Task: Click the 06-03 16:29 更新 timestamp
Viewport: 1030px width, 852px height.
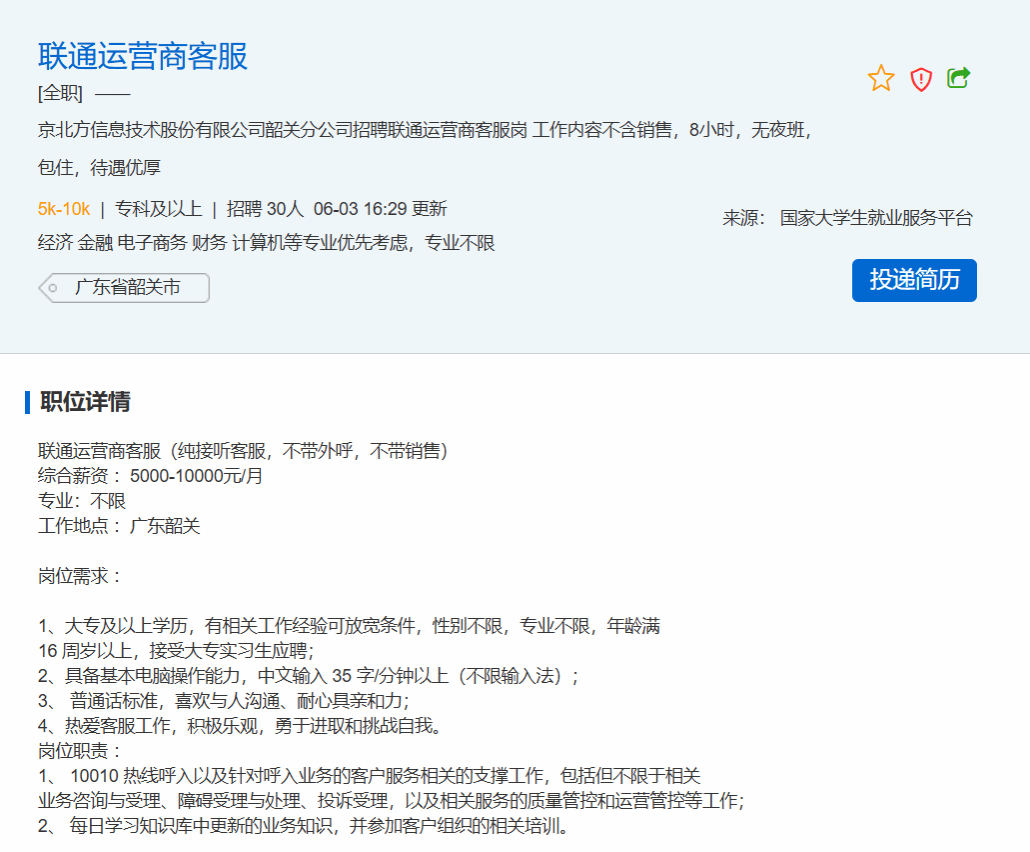Action: [x=380, y=209]
